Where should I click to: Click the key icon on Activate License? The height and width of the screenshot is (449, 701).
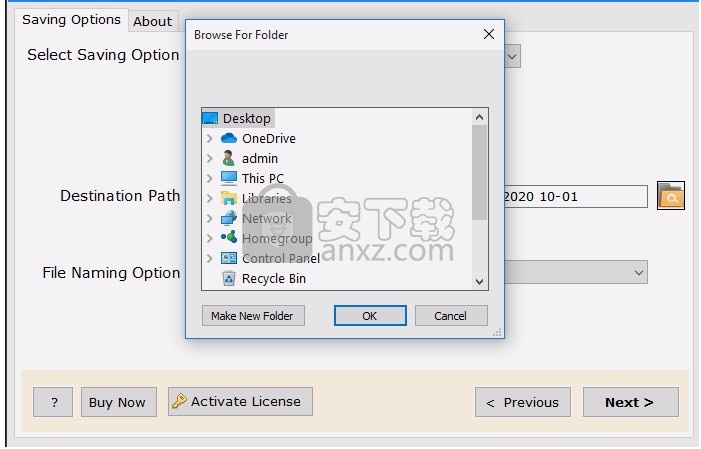pos(179,401)
